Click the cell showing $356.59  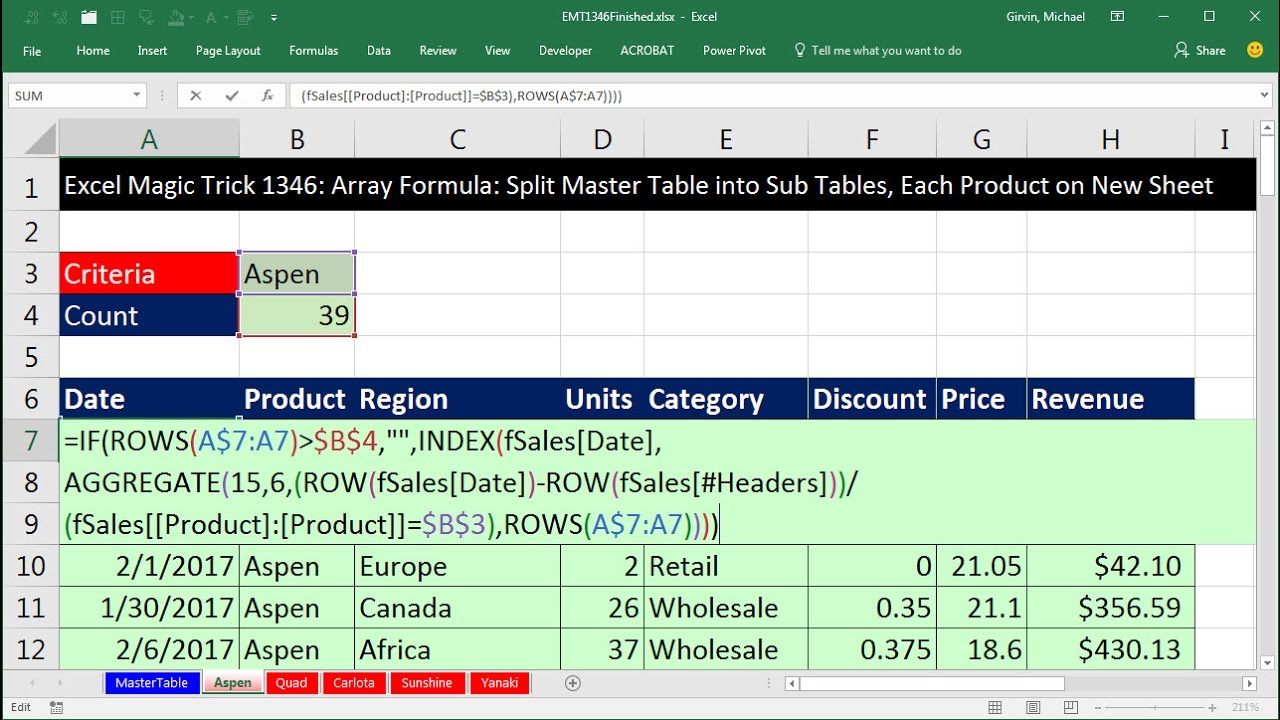(x=1110, y=608)
